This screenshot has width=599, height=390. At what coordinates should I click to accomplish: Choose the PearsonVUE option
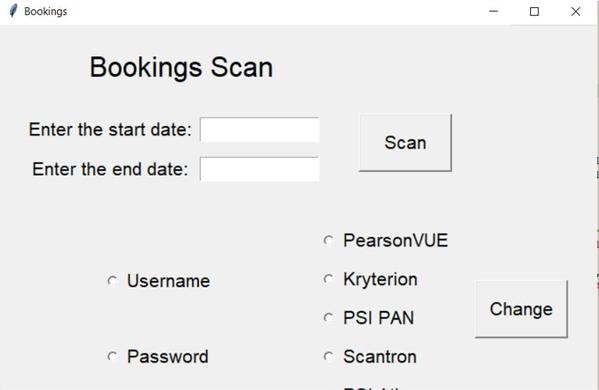pos(328,240)
